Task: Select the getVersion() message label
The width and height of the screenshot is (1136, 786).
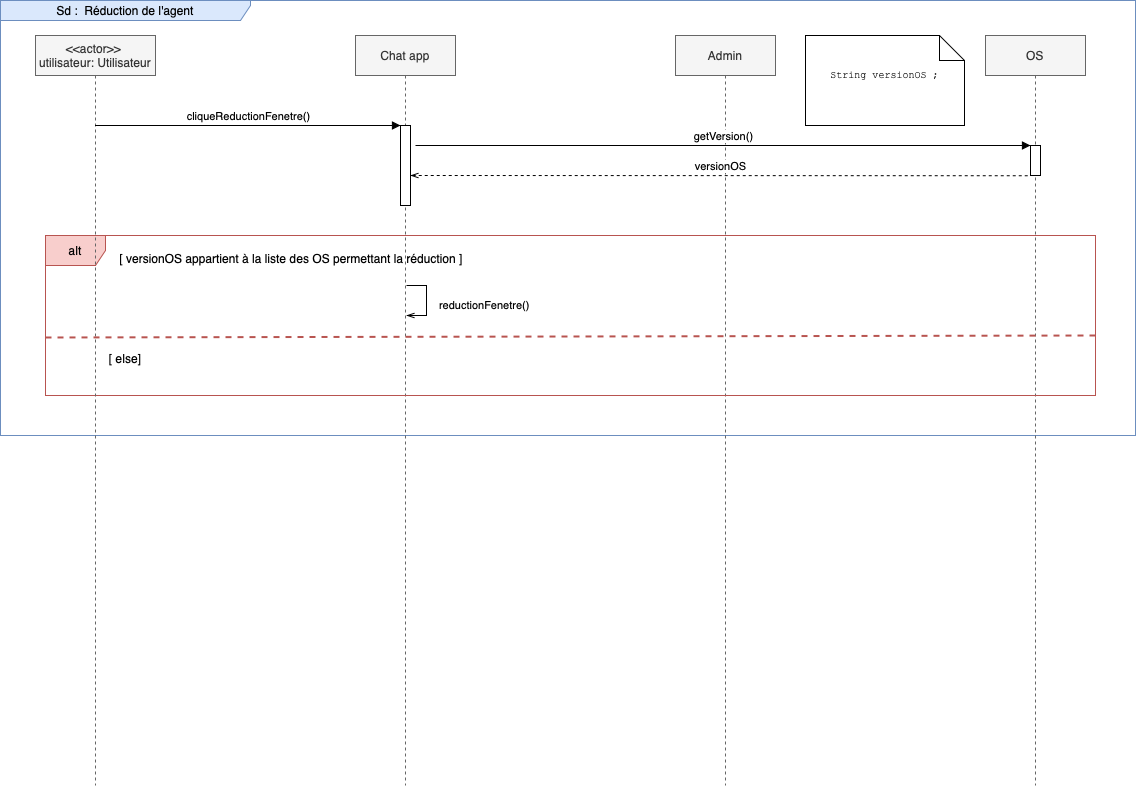Action: pyautogui.click(x=723, y=136)
